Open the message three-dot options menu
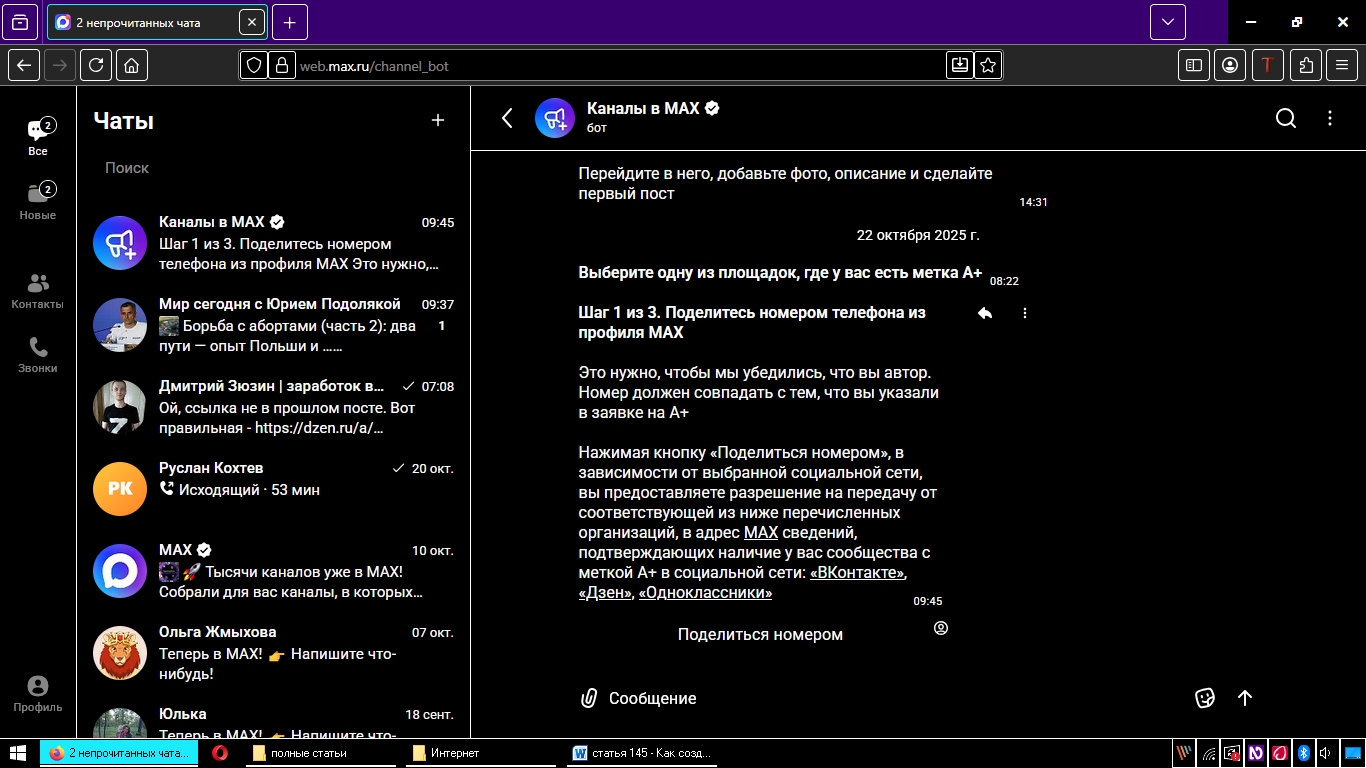 1025,313
